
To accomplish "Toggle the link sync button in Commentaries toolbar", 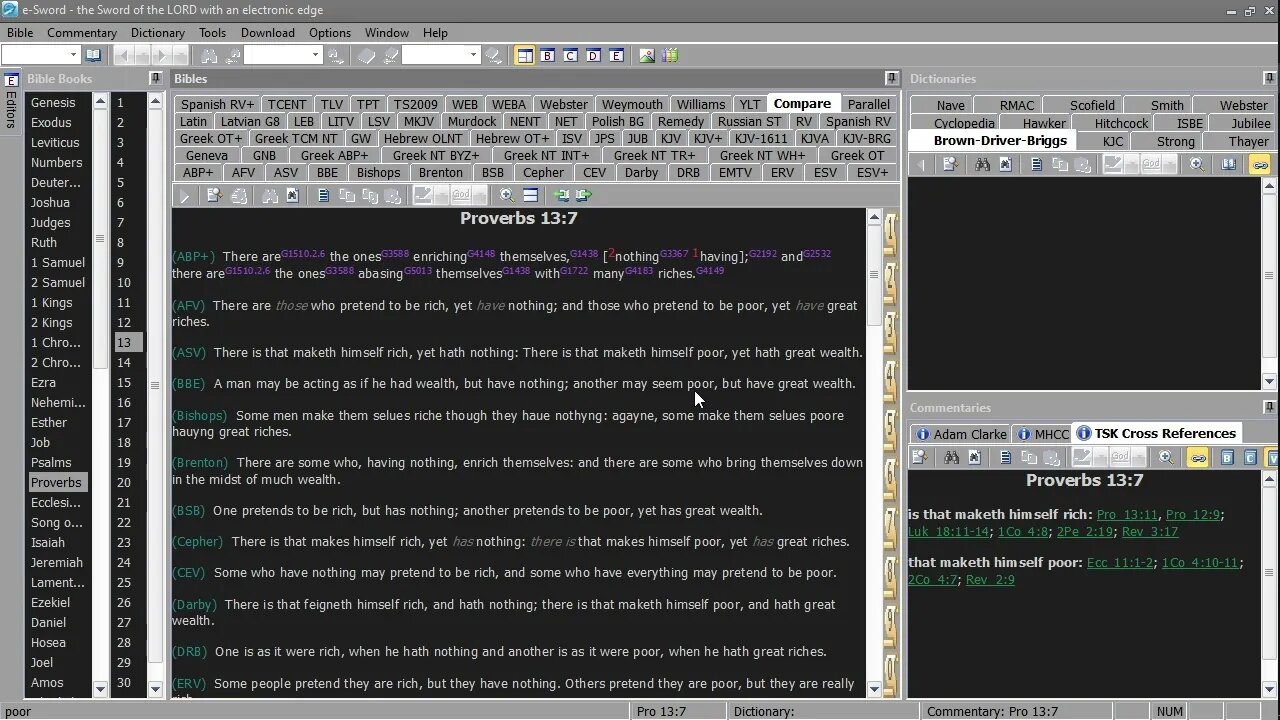I will coord(1197,458).
